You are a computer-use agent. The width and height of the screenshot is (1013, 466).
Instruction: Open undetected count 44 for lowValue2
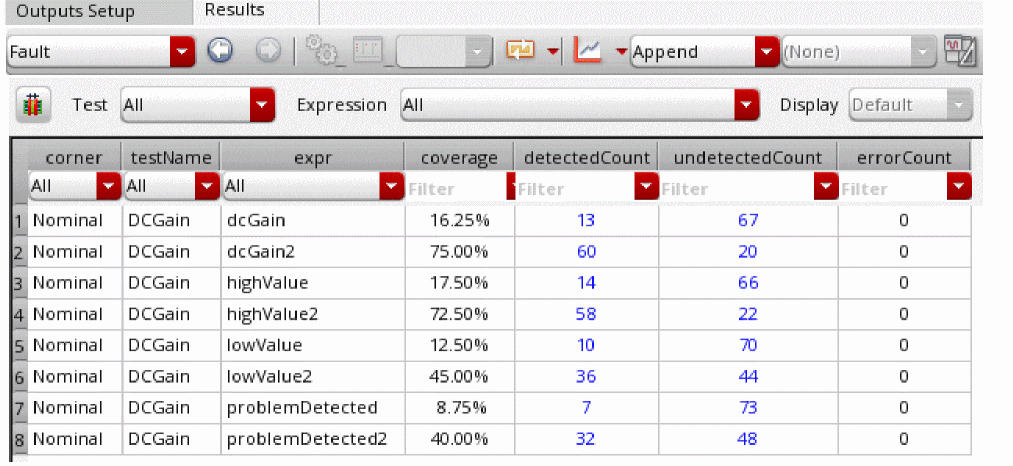coord(747,376)
